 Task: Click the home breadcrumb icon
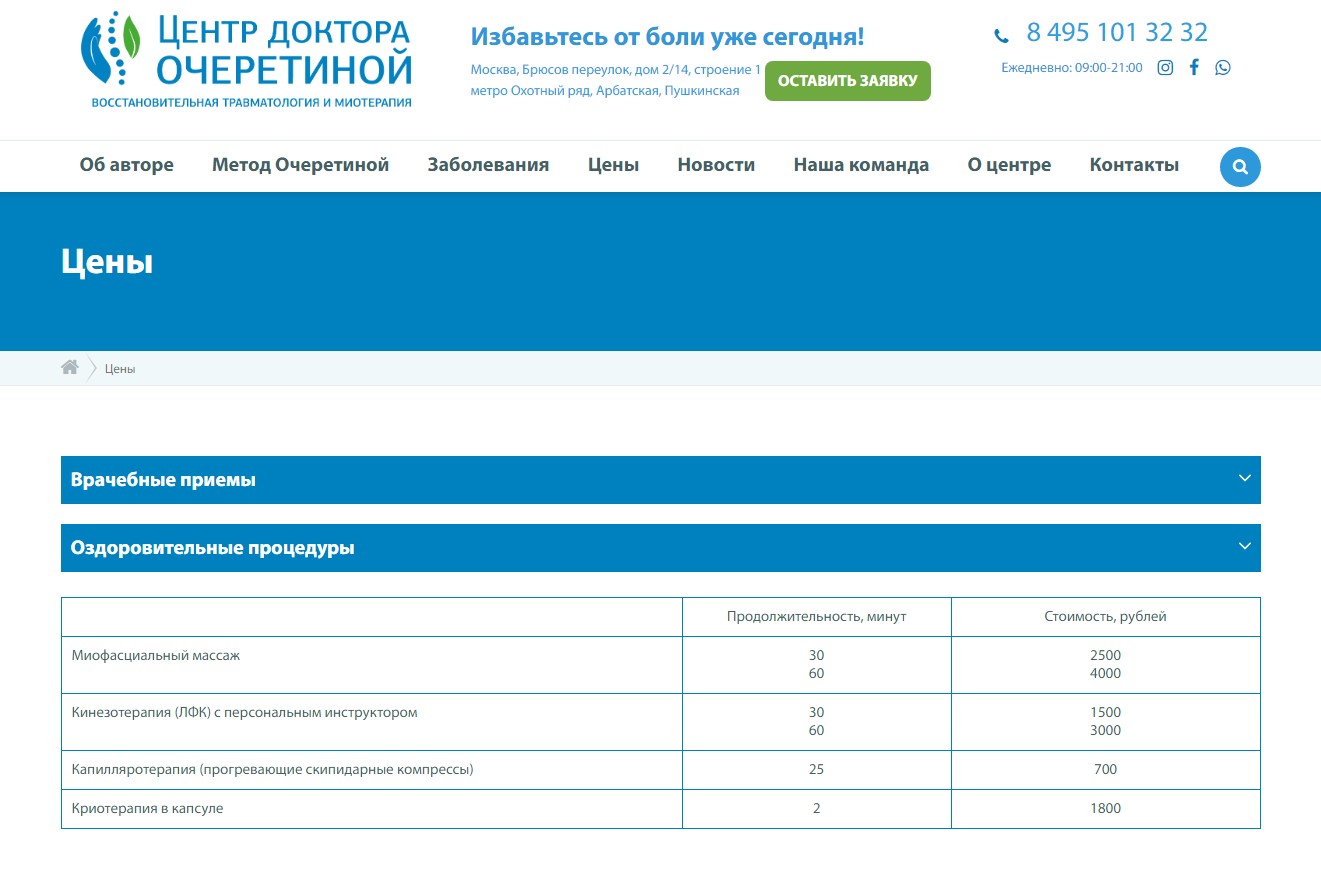[x=70, y=367]
